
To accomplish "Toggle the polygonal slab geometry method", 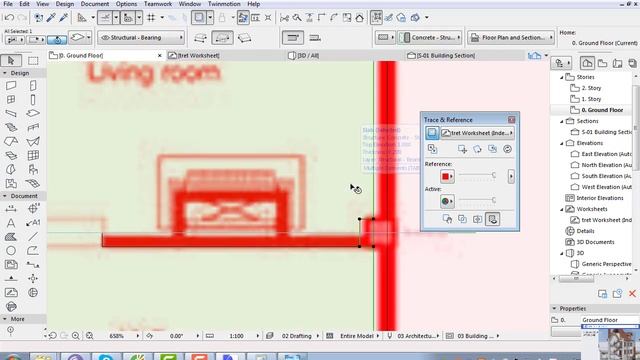I will point(222,38).
